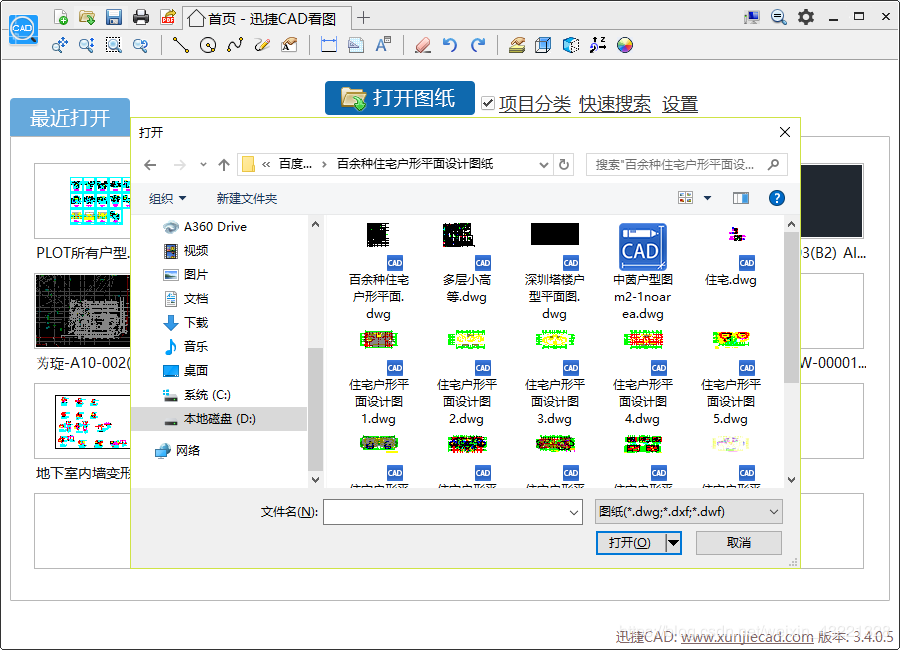Click the 取消 button
The height and width of the screenshot is (650, 900).
(x=739, y=543)
